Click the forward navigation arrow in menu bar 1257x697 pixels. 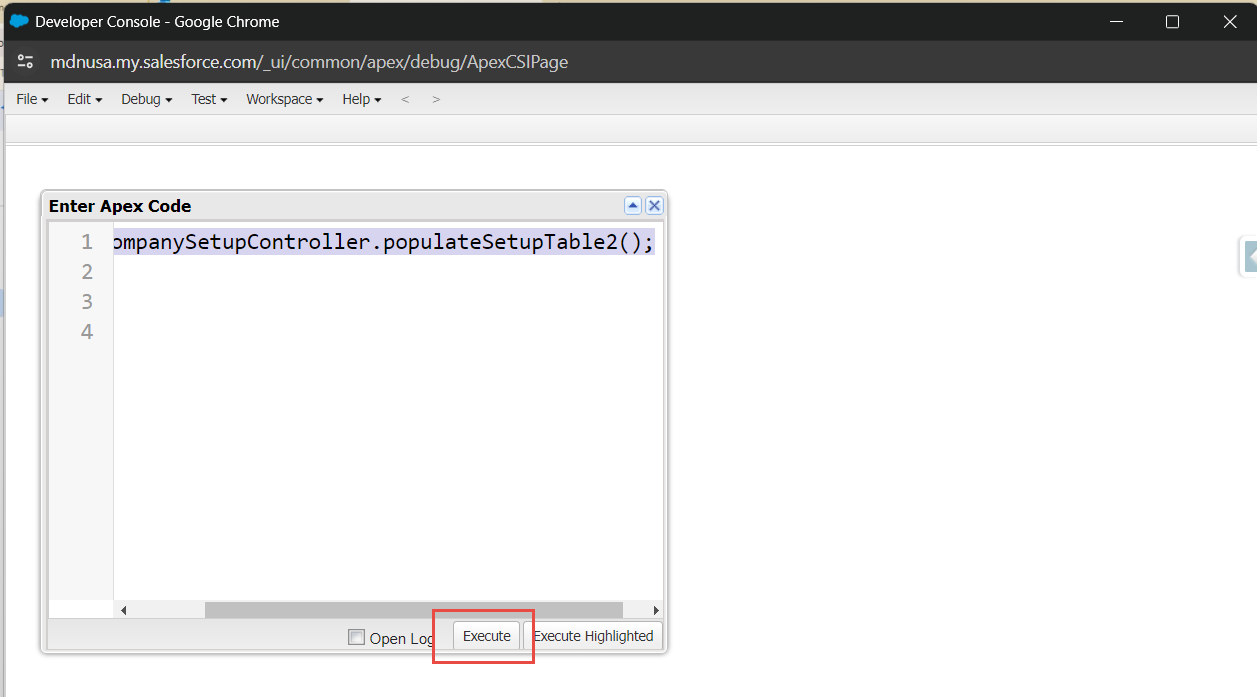pyautogui.click(x=436, y=99)
